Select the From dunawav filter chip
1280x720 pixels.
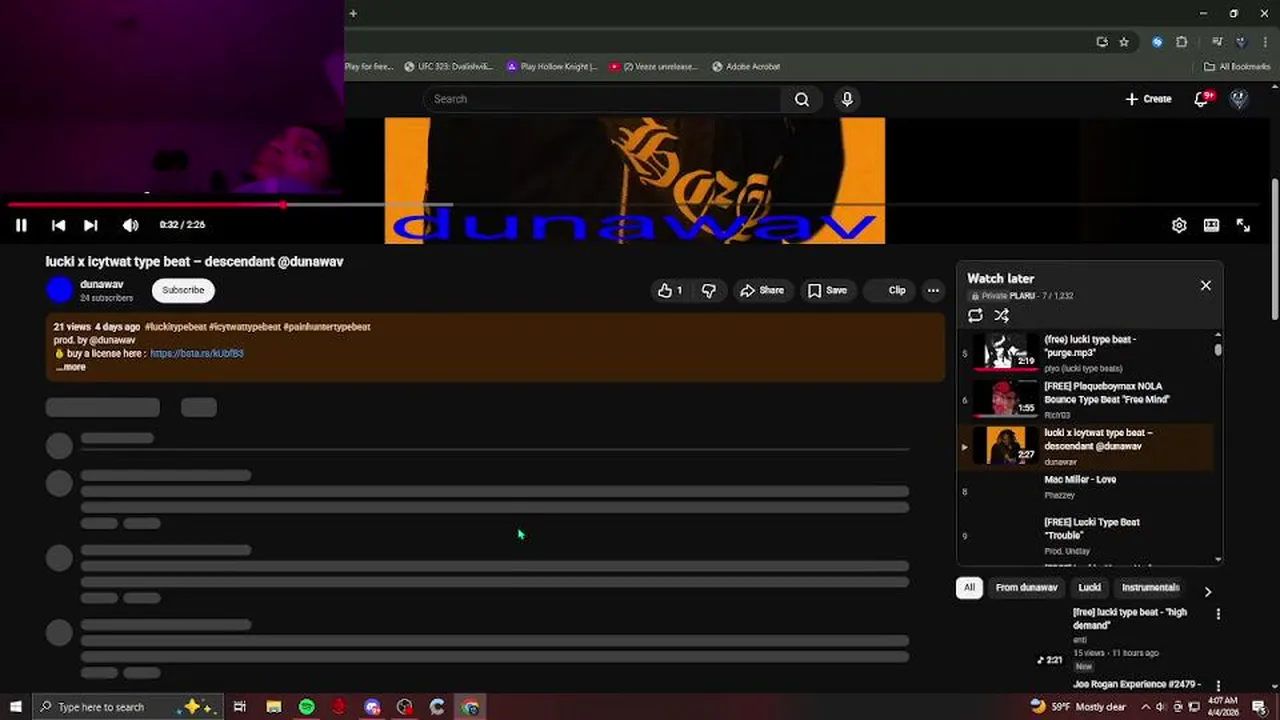1026,588
